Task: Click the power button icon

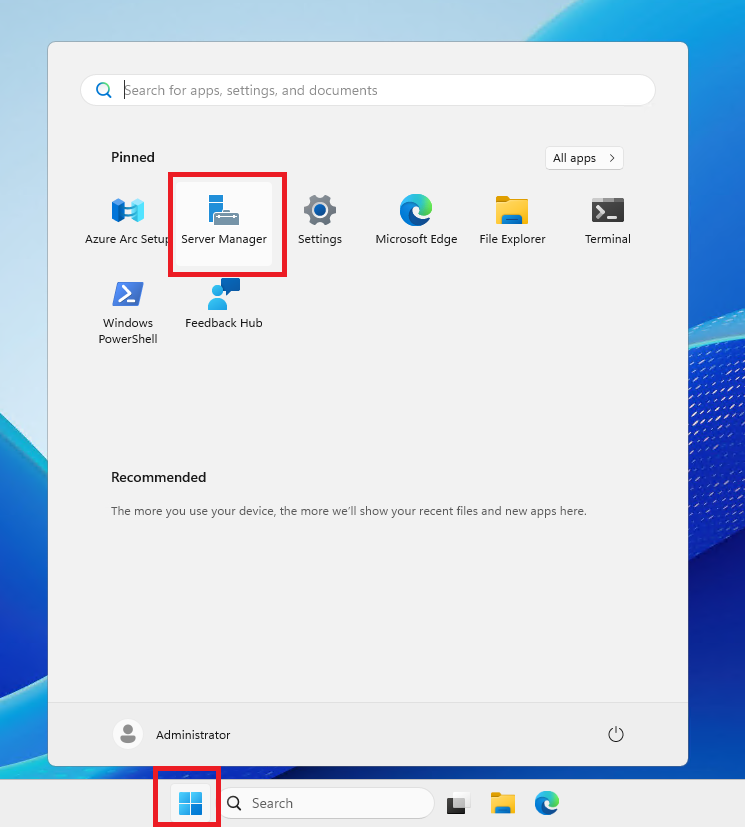Action: (x=615, y=734)
